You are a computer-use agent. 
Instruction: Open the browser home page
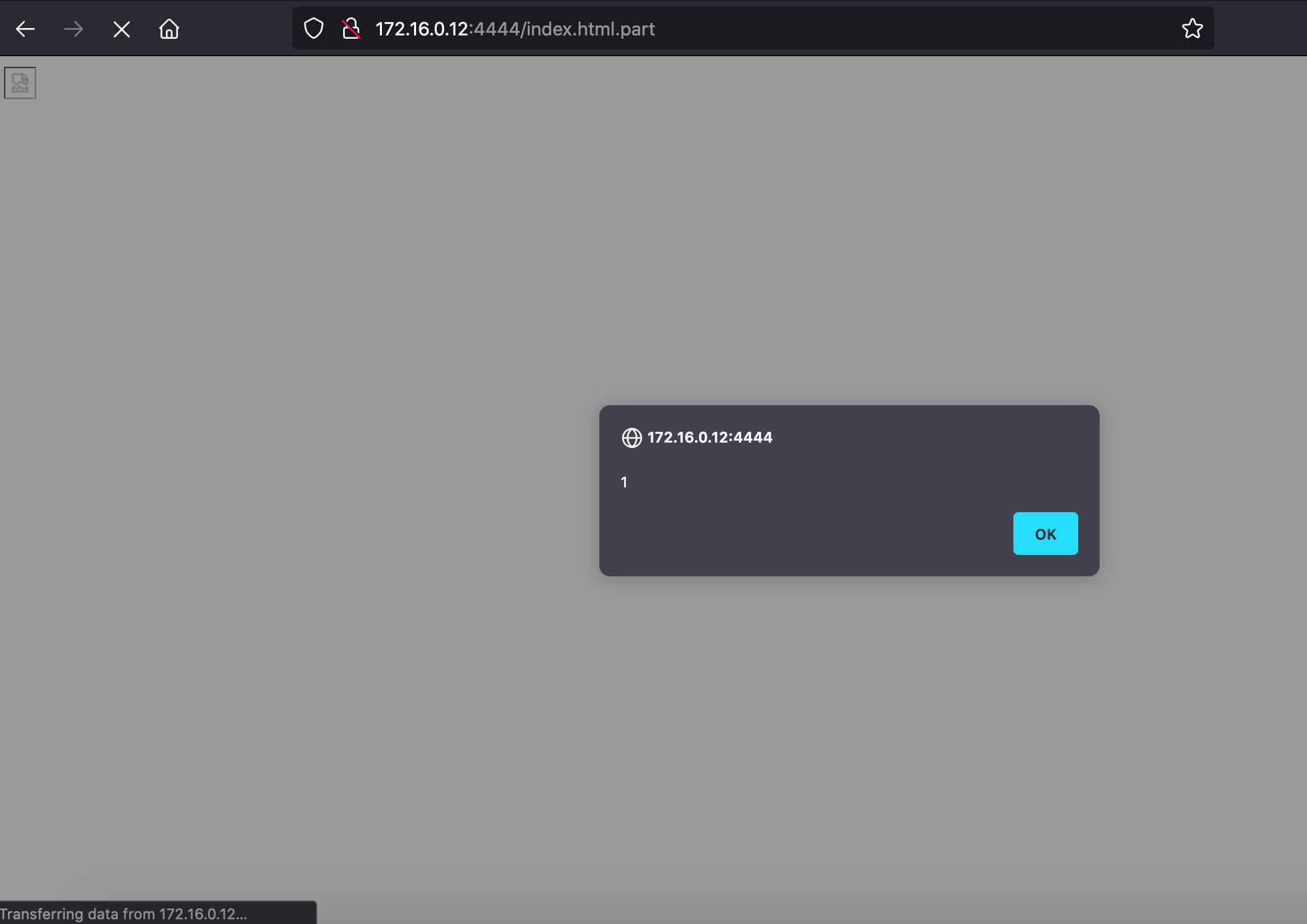[169, 28]
